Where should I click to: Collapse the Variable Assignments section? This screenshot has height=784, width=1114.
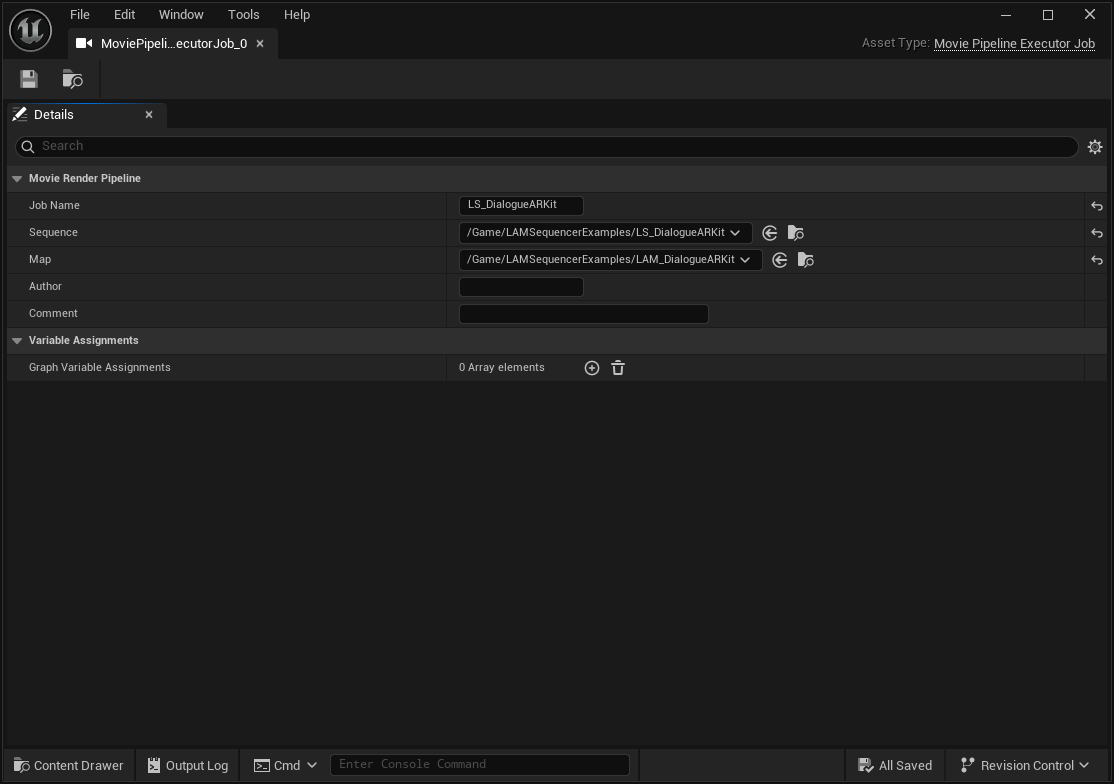17,341
